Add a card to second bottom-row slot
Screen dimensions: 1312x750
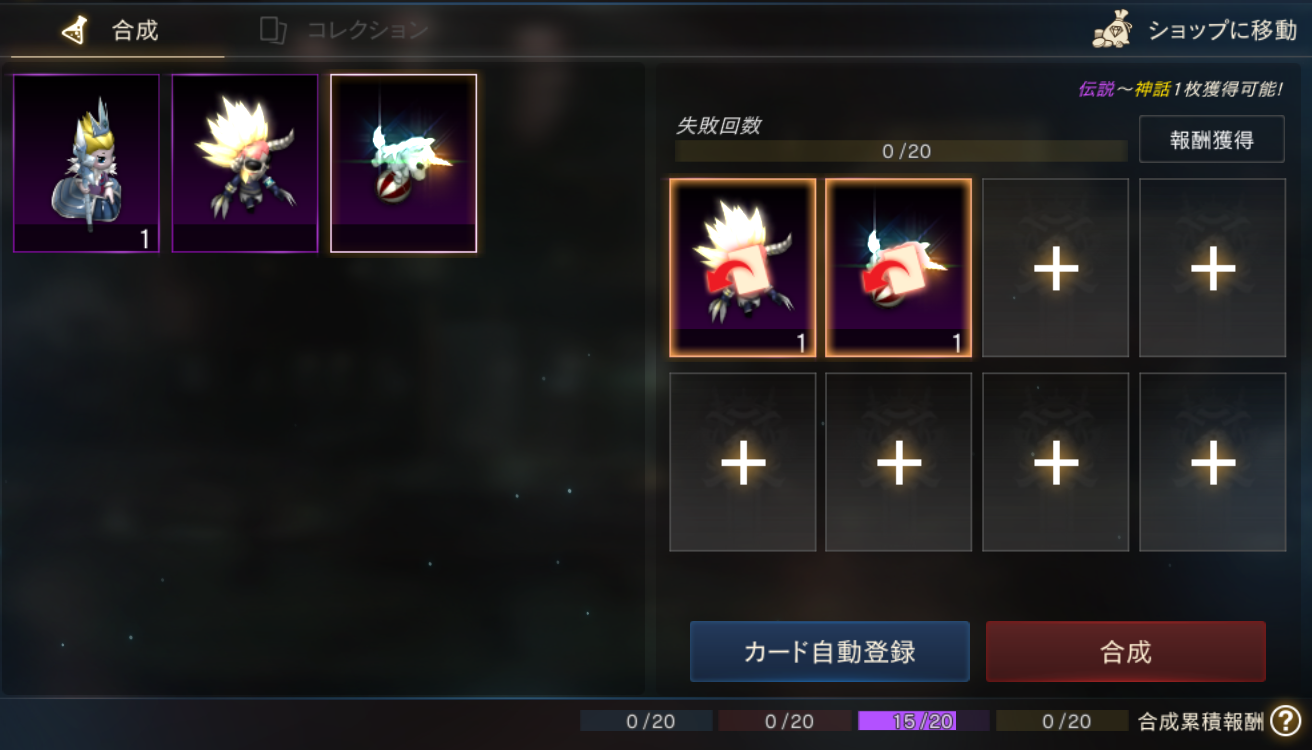(x=899, y=462)
